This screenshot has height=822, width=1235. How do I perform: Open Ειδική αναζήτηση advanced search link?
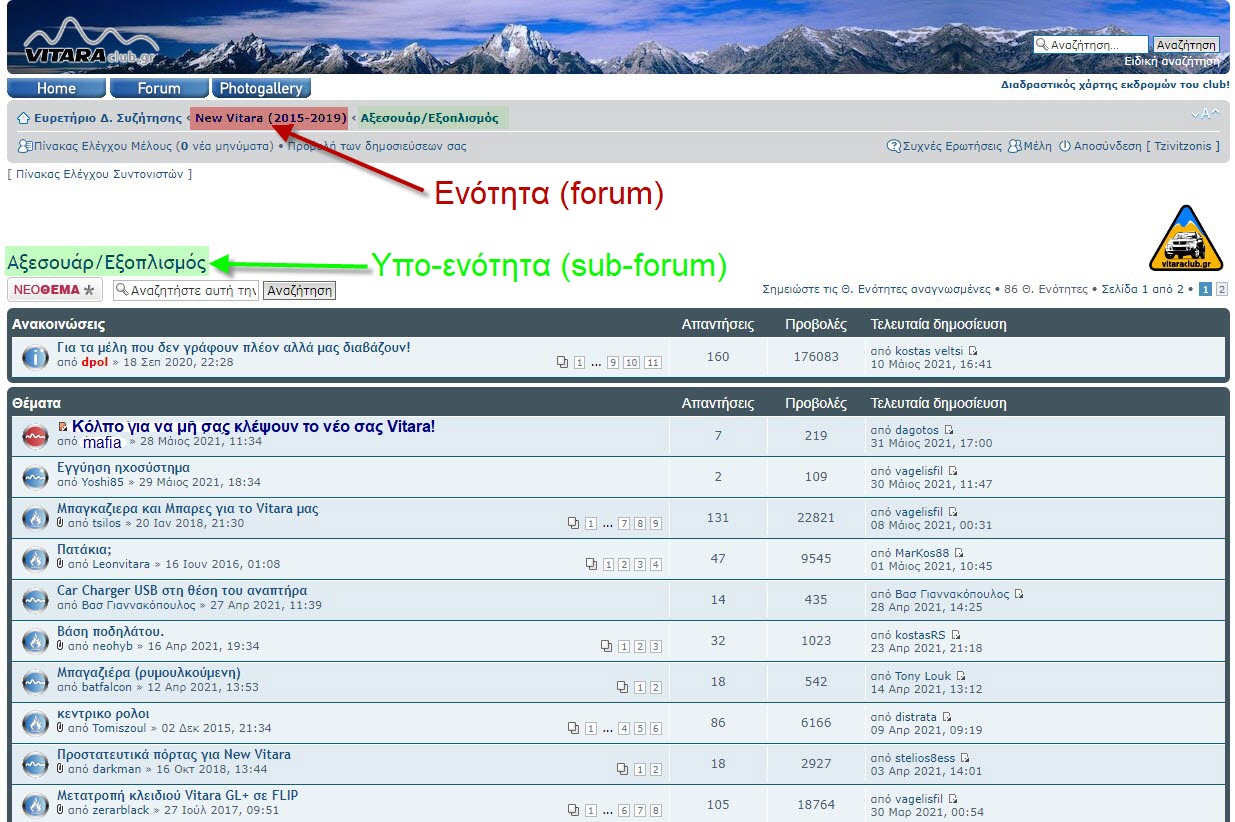tap(1172, 61)
